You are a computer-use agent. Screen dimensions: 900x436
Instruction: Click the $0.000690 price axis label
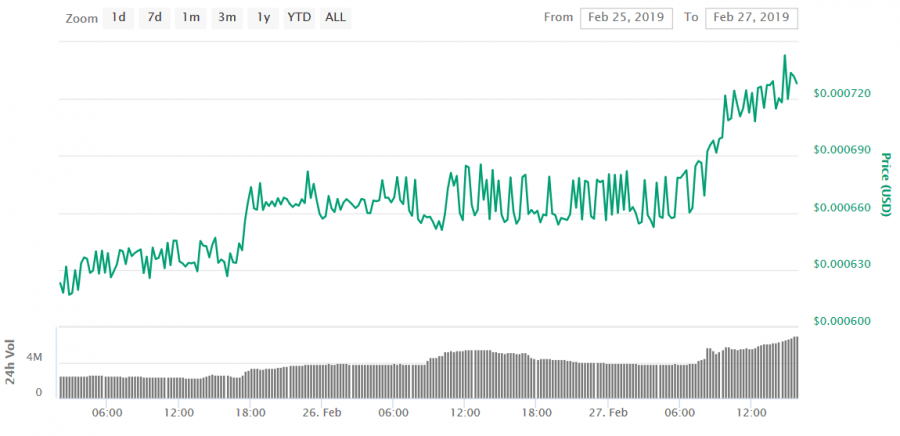click(x=842, y=150)
